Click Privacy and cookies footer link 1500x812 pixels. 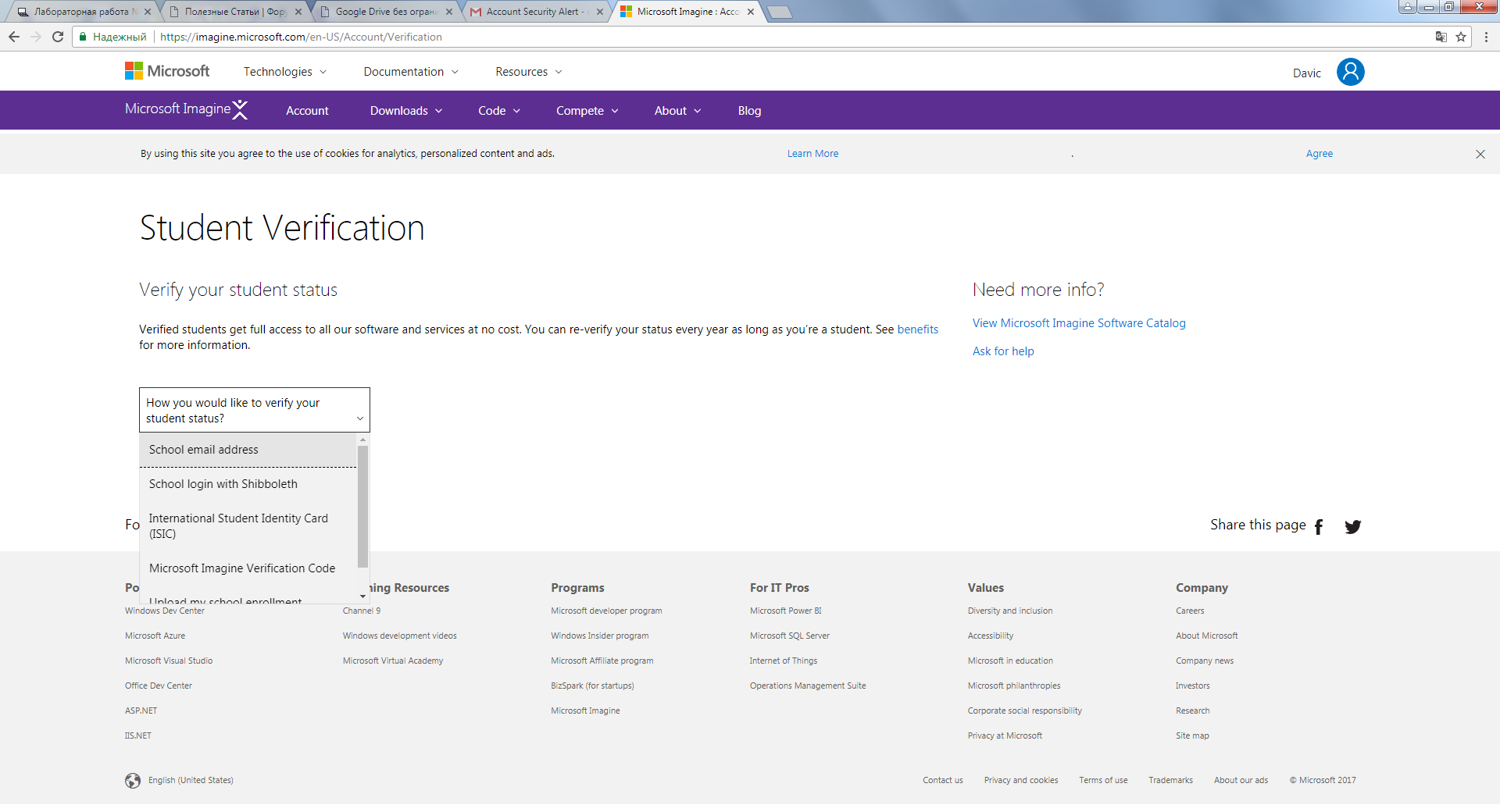pyautogui.click(x=1021, y=780)
